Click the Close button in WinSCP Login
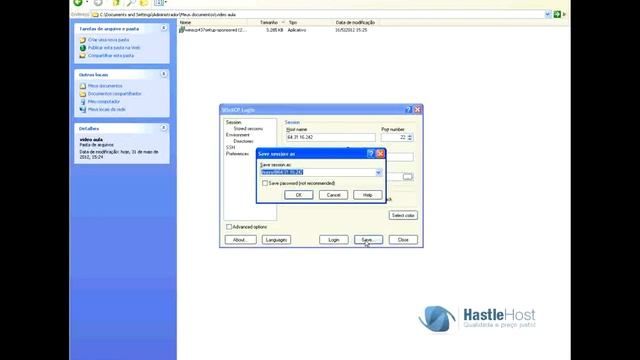The height and width of the screenshot is (360, 640). [403, 240]
